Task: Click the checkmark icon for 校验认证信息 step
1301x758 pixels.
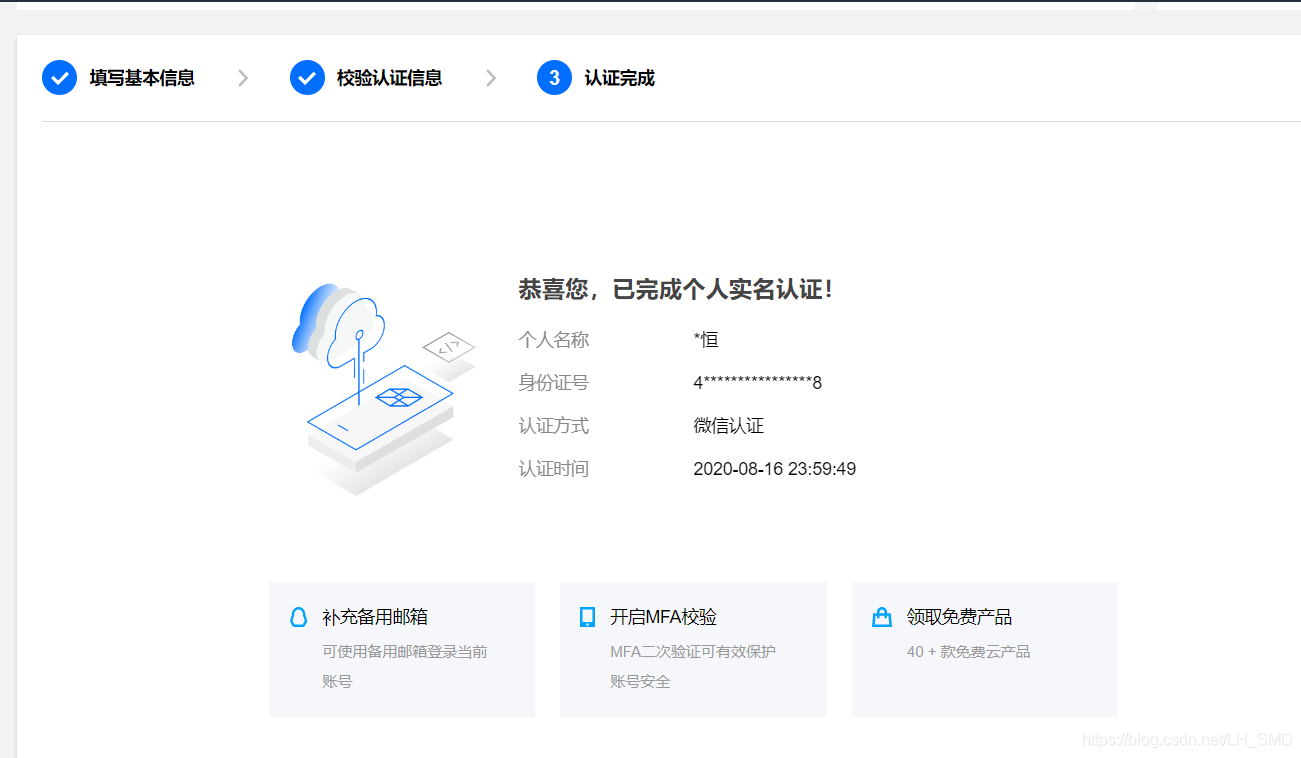Action: click(307, 77)
